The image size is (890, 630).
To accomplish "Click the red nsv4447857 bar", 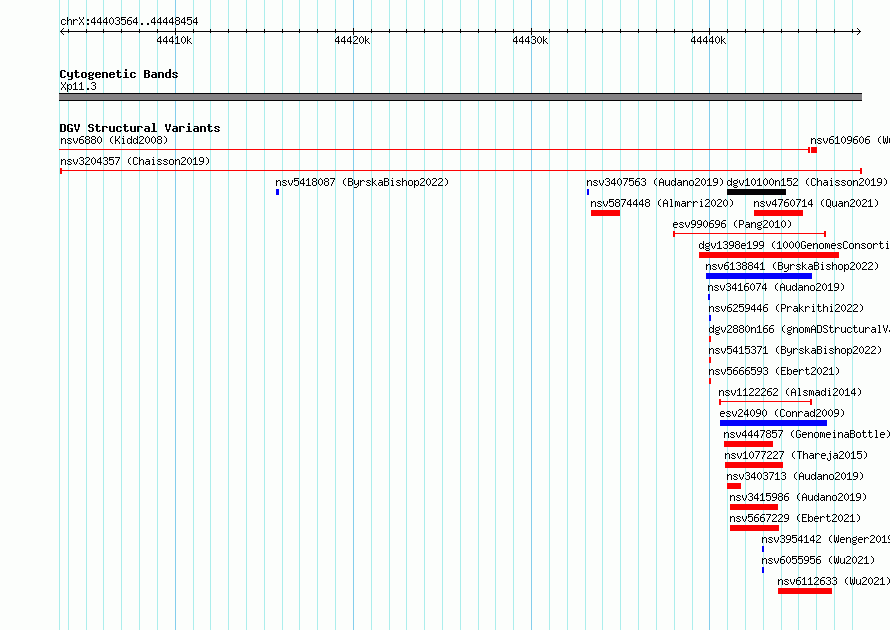I will [x=748, y=444].
